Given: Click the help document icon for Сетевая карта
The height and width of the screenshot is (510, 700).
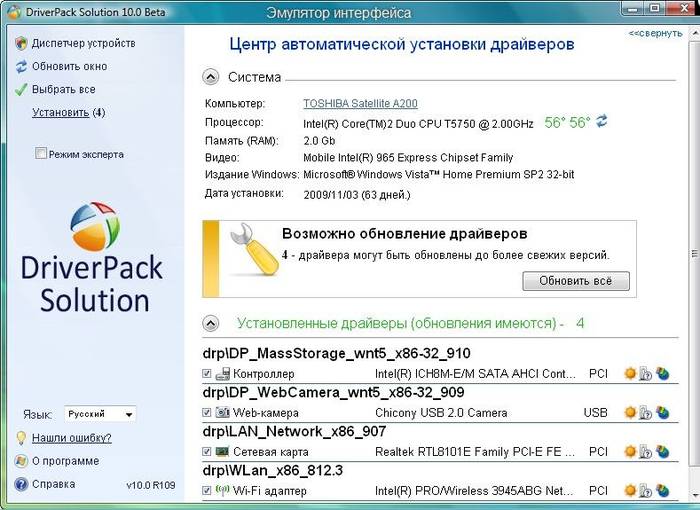Looking at the screenshot, I should 646,451.
